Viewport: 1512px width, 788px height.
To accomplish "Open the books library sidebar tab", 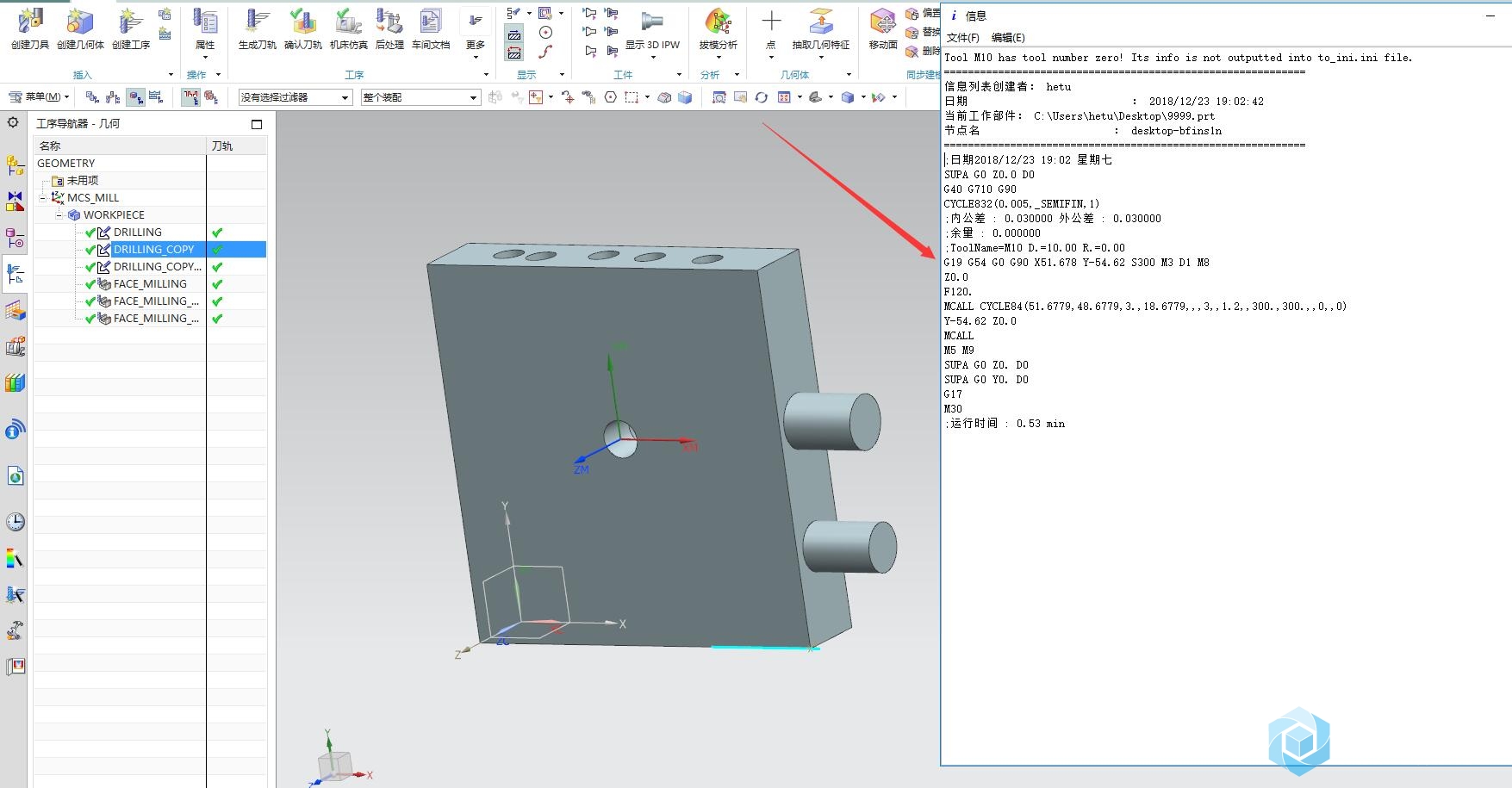I will 15,382.
